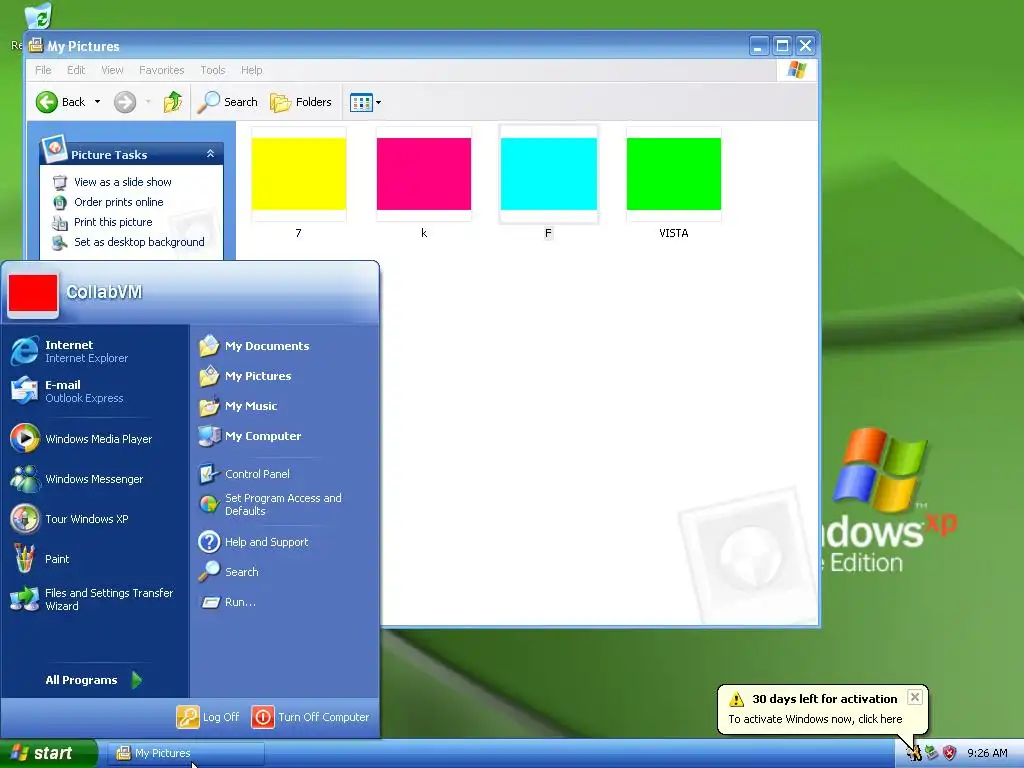Collapse the Picture Tasks panel
Screen dimensions: 1024x768
pyautogui.click(x=210, y=153)
